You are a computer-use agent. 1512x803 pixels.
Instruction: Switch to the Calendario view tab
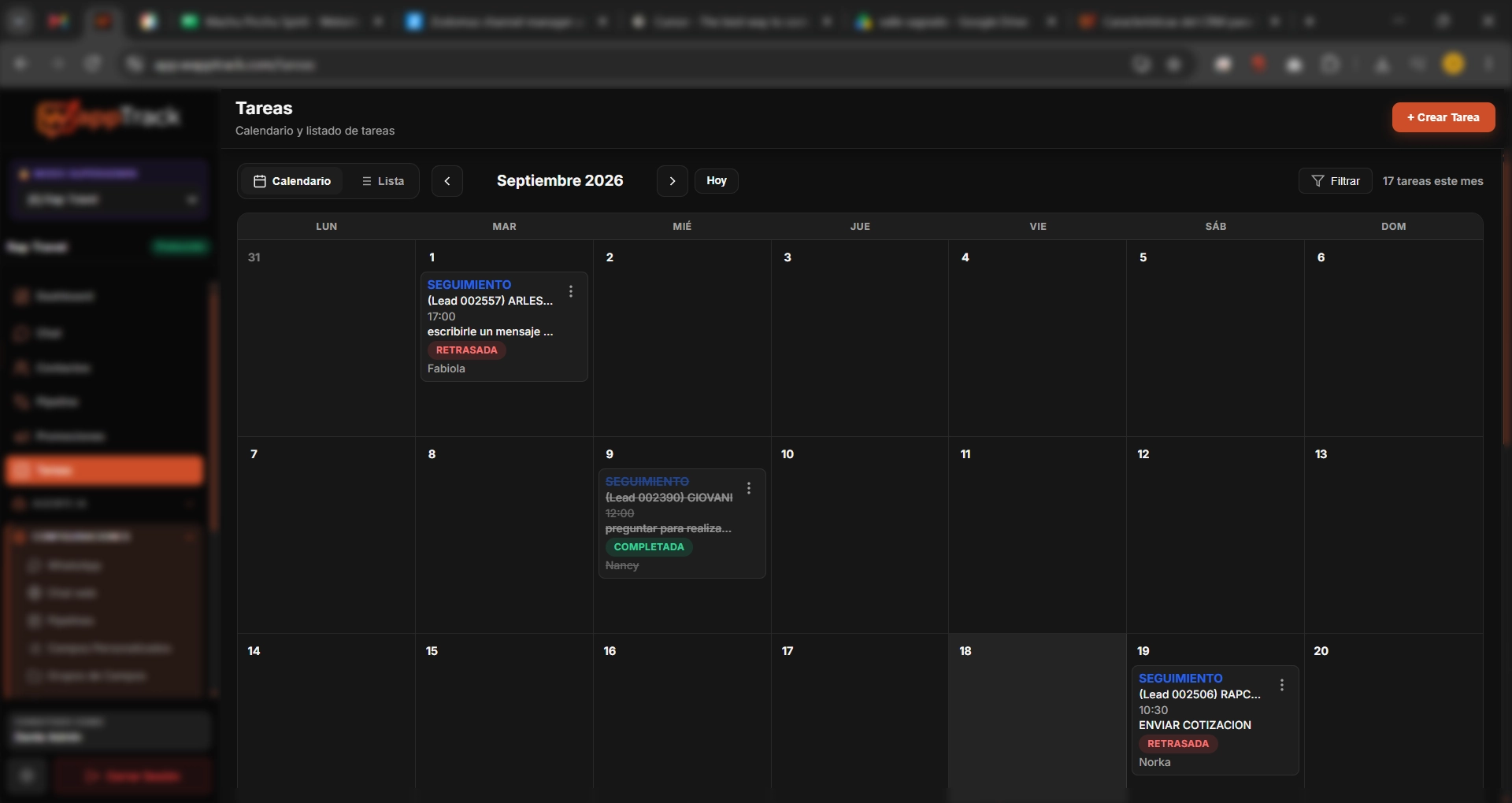(x=292, y=181)
